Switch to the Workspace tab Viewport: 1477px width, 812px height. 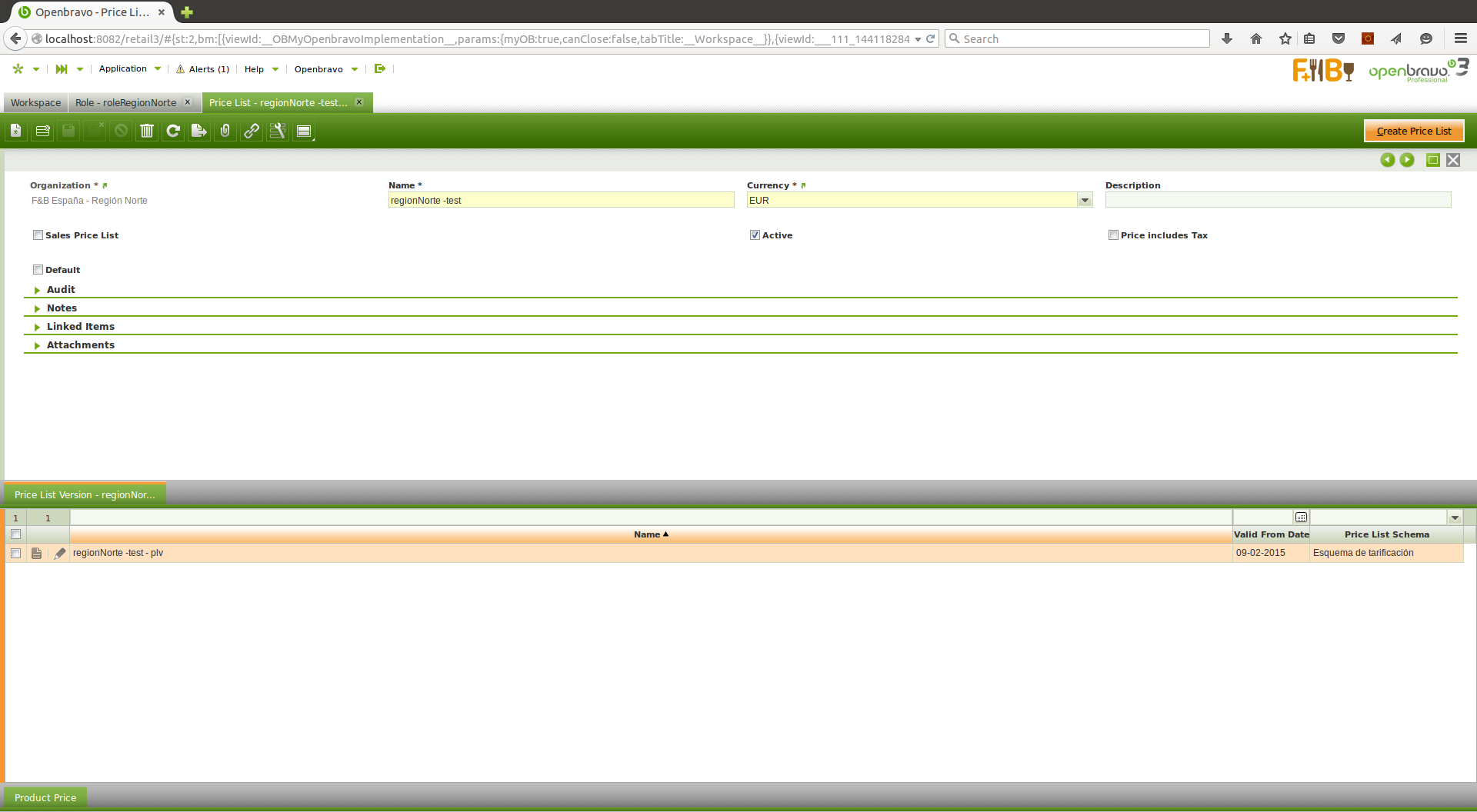pos(35,103)
